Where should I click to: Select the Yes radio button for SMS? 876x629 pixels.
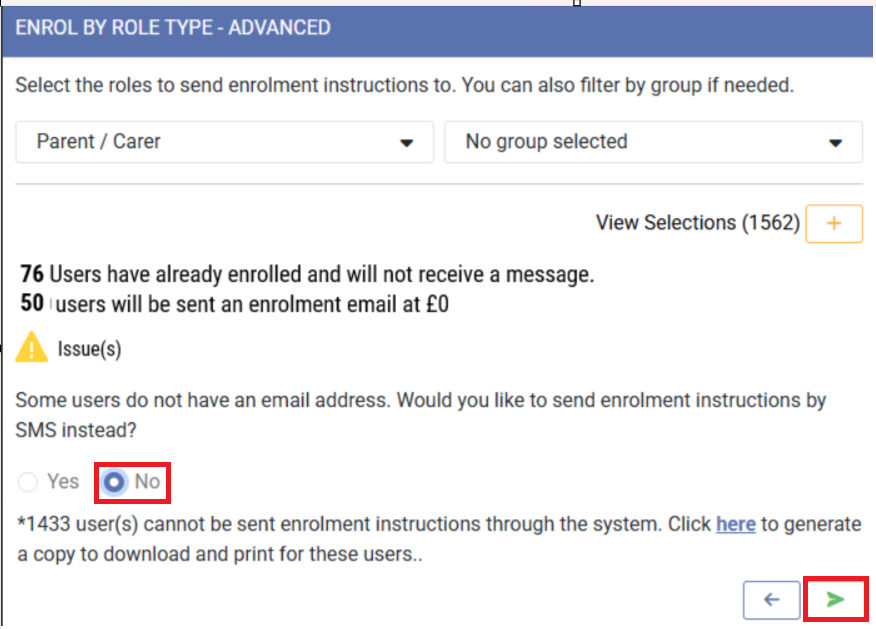click(28, 482)
